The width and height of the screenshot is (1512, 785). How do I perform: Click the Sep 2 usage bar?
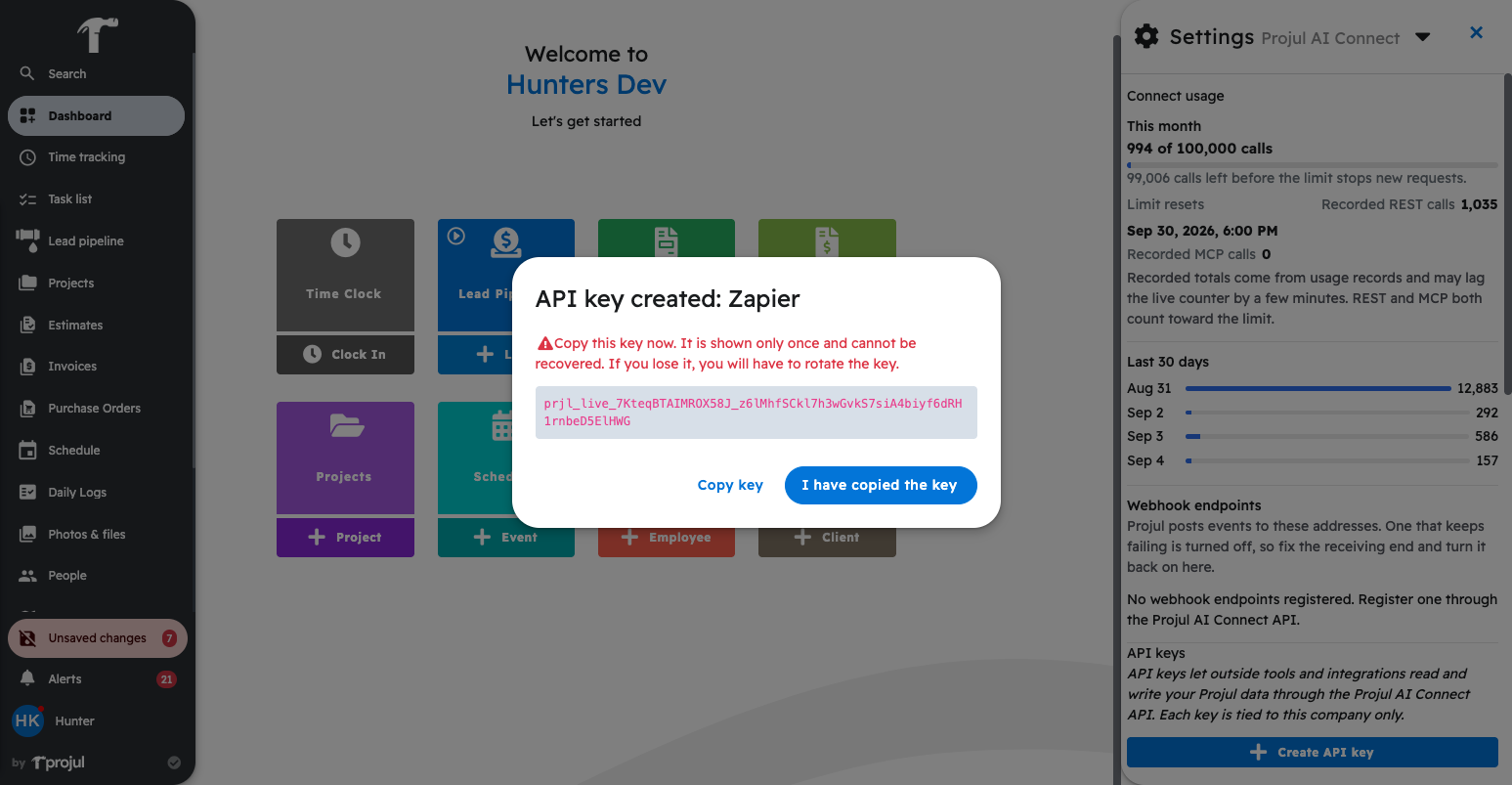[x=1326, y=413]
